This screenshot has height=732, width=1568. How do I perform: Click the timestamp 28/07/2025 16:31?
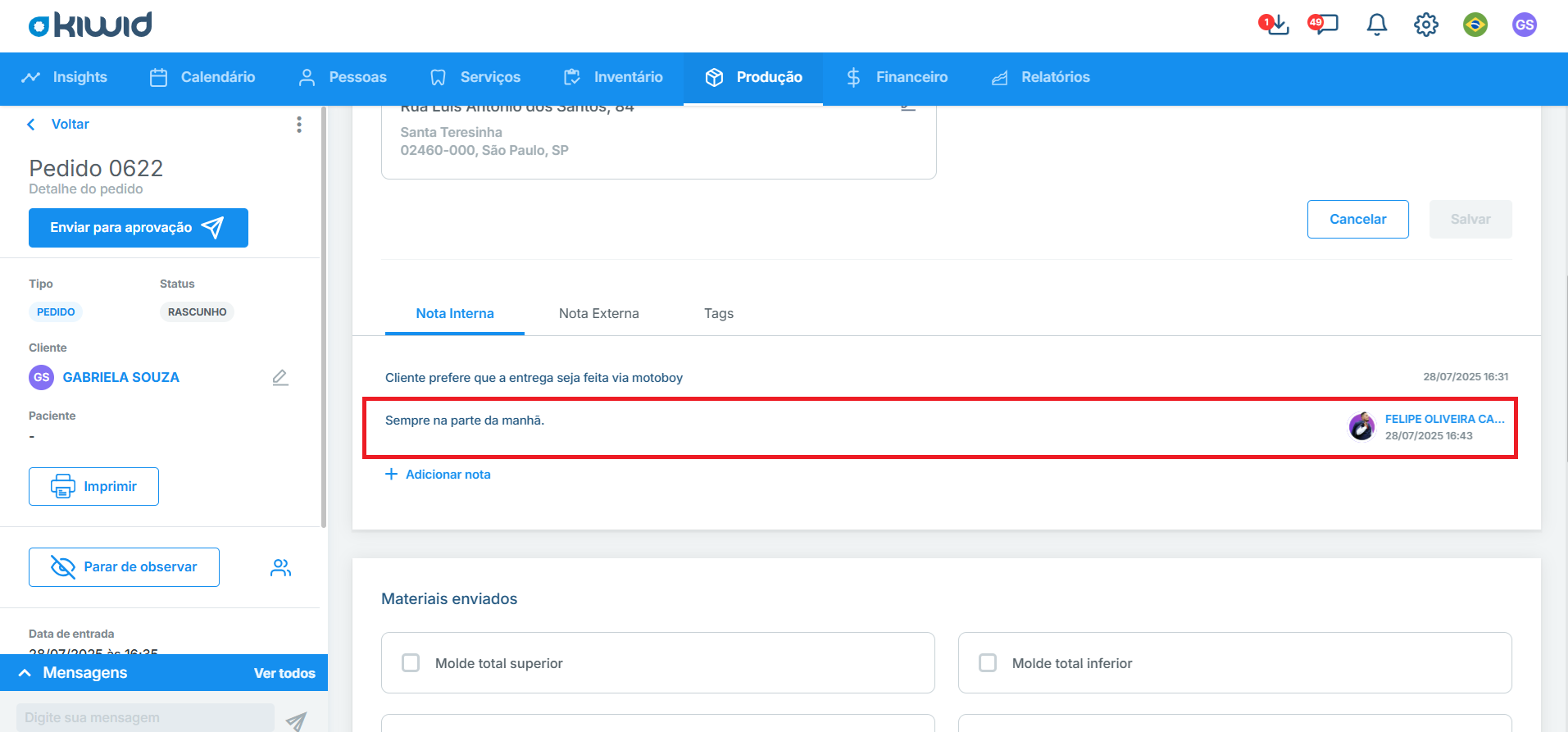[x=1466, y=377]
